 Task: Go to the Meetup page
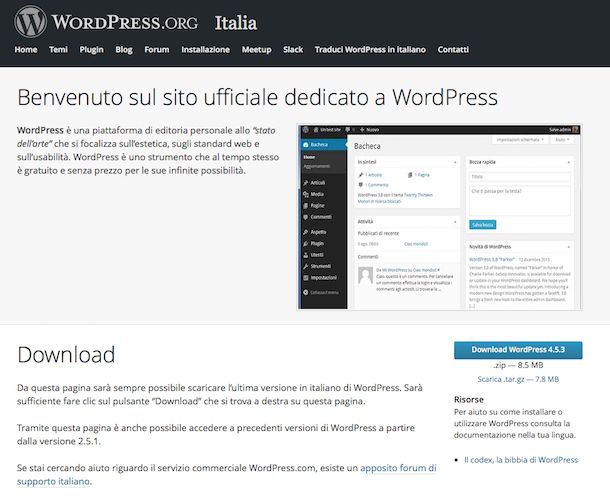257,49
